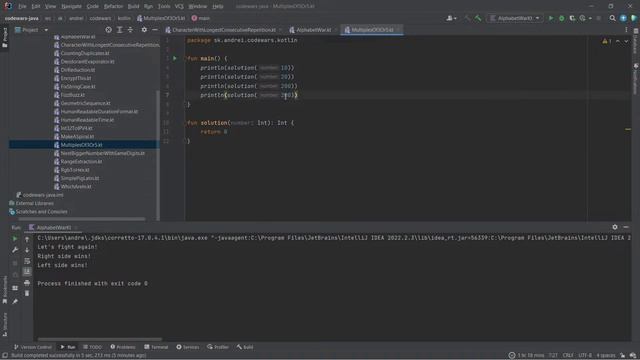Pin the Run tab with the pin icon
The height and width of the screenshot is (360, 640).
click(x=15, y=302)
